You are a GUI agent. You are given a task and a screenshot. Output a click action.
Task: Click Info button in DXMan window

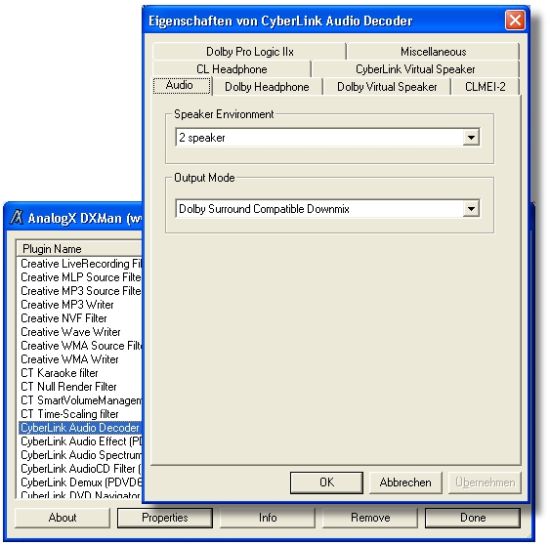[267, 518]
